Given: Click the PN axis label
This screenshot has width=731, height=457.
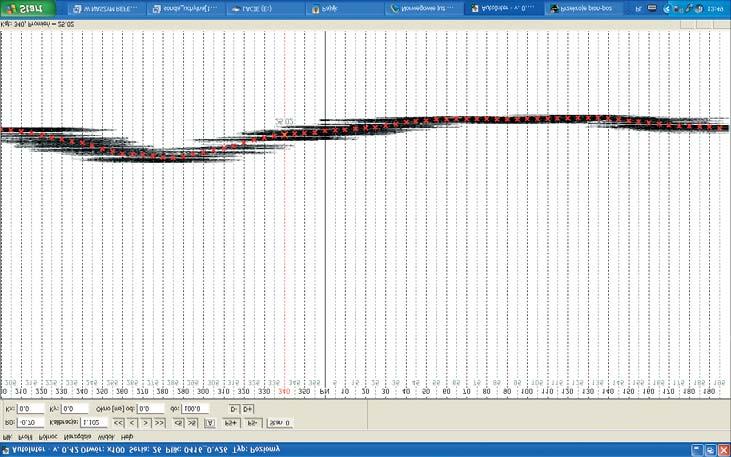Looking at the screenshot, I should point(324,391).
